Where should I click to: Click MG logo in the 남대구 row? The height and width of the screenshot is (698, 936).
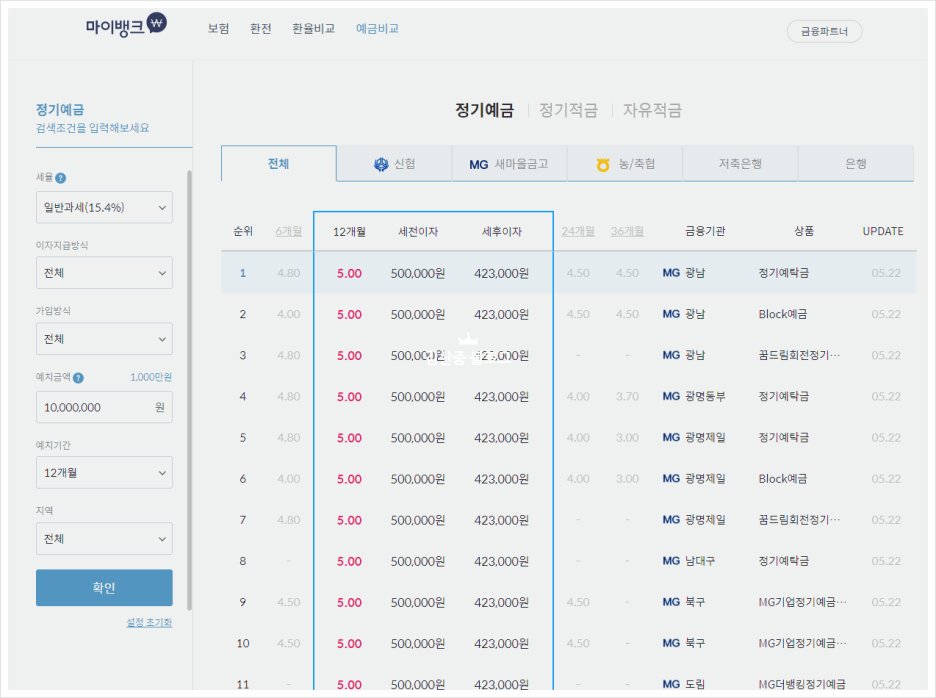(x=671, y=561)
